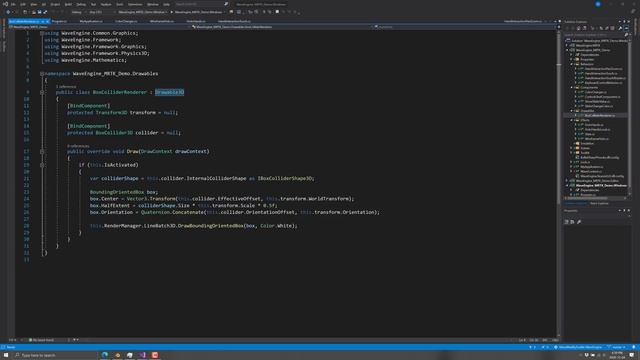
Task: Click the notifications bell in status bar
Action: click(x=634, y=347)
